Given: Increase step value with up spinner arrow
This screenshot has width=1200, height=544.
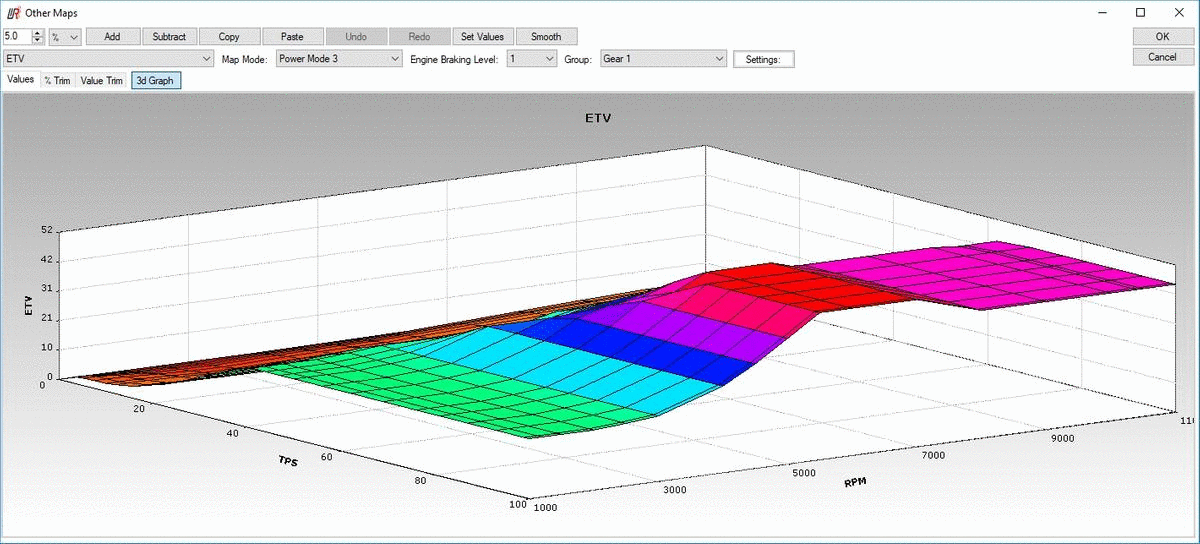Looking at the screenshot, I should [x=38, y=33].
